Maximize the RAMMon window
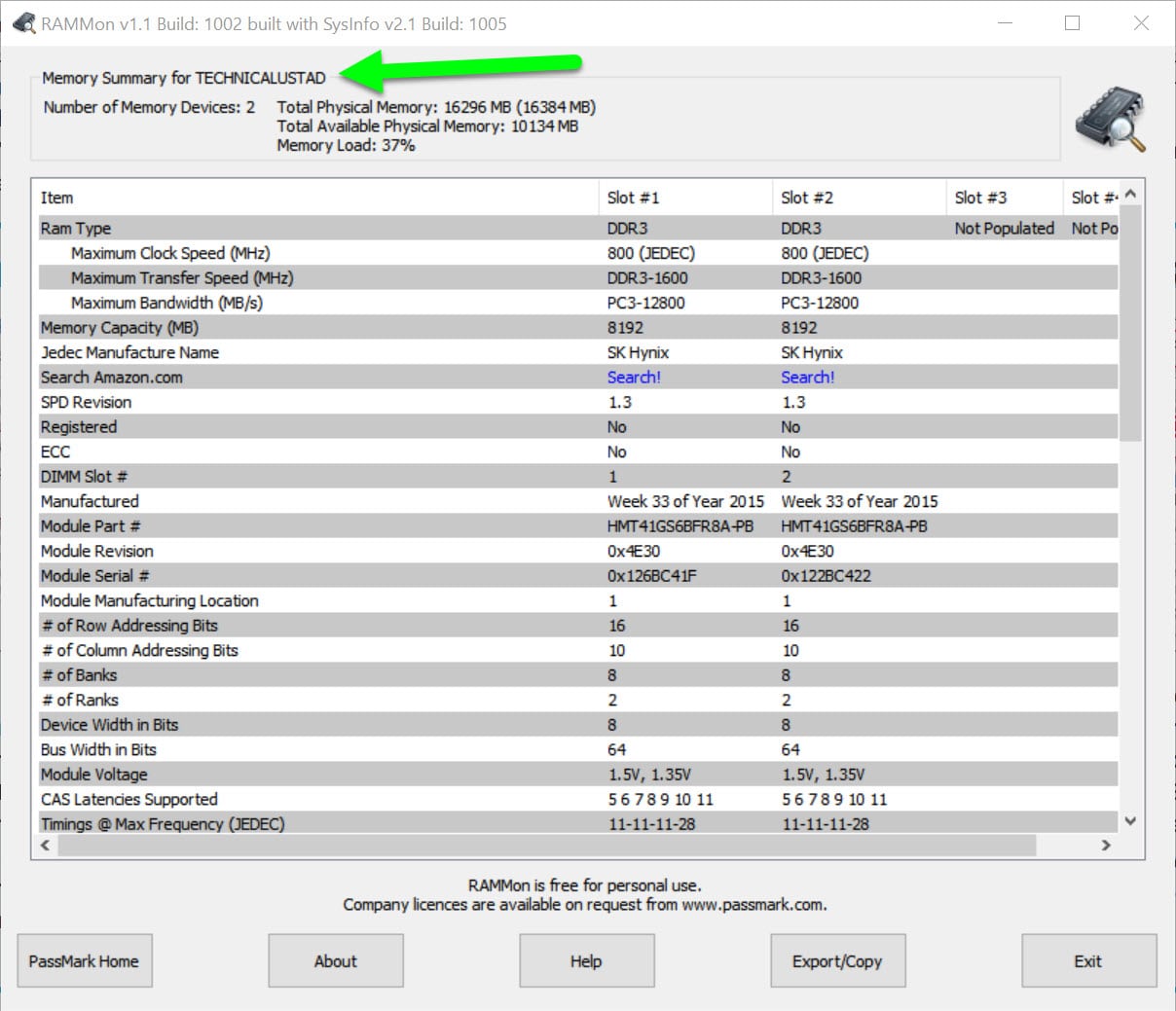Image resolution: width=1176 pixels, height=1011 pixels. coord(1072,23)
